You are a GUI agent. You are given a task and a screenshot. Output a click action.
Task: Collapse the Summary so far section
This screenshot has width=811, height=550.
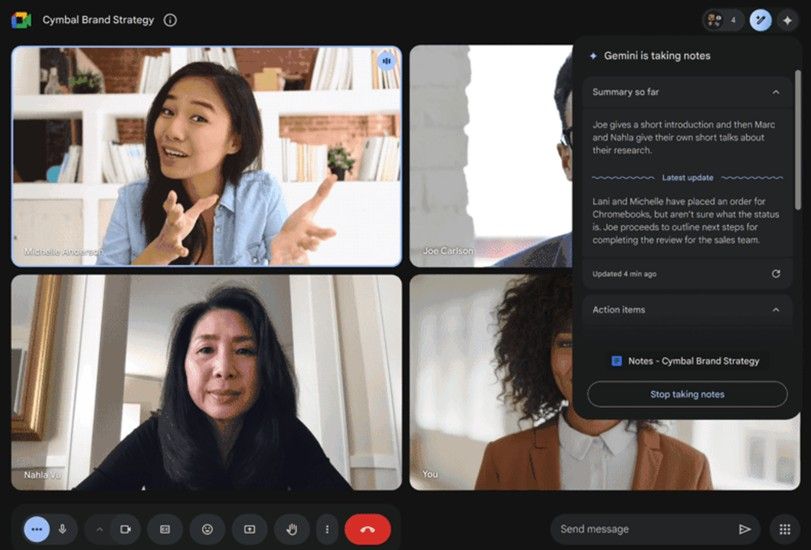[x=776, y=92]
